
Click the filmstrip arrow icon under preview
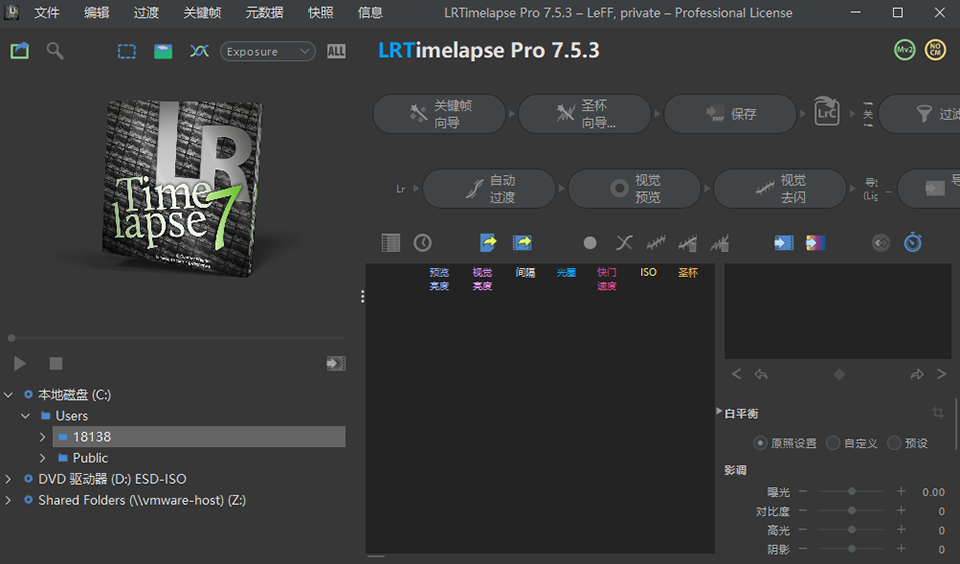point(336,364)
